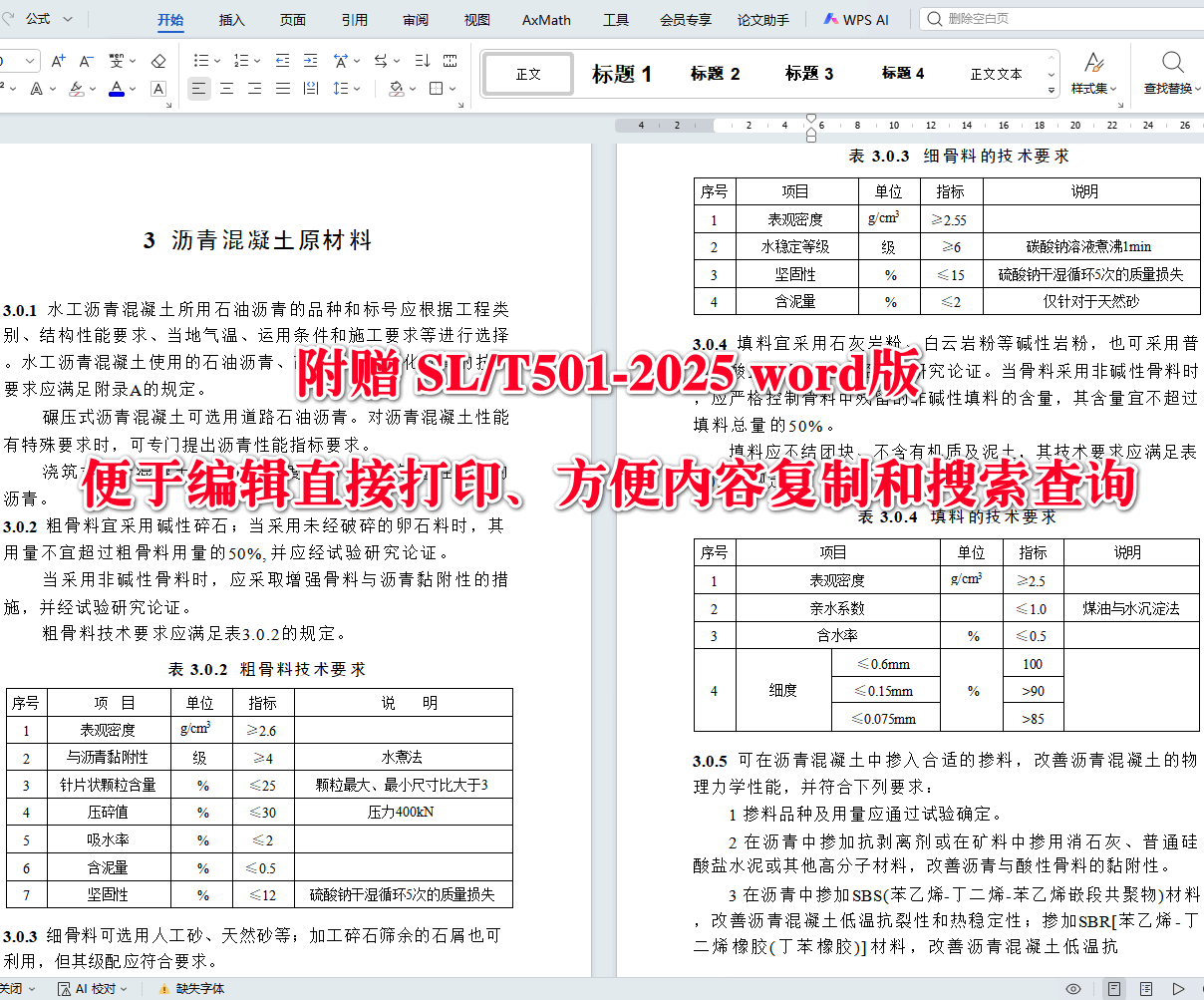Apply distributed alignment

[x=311, y=89]
